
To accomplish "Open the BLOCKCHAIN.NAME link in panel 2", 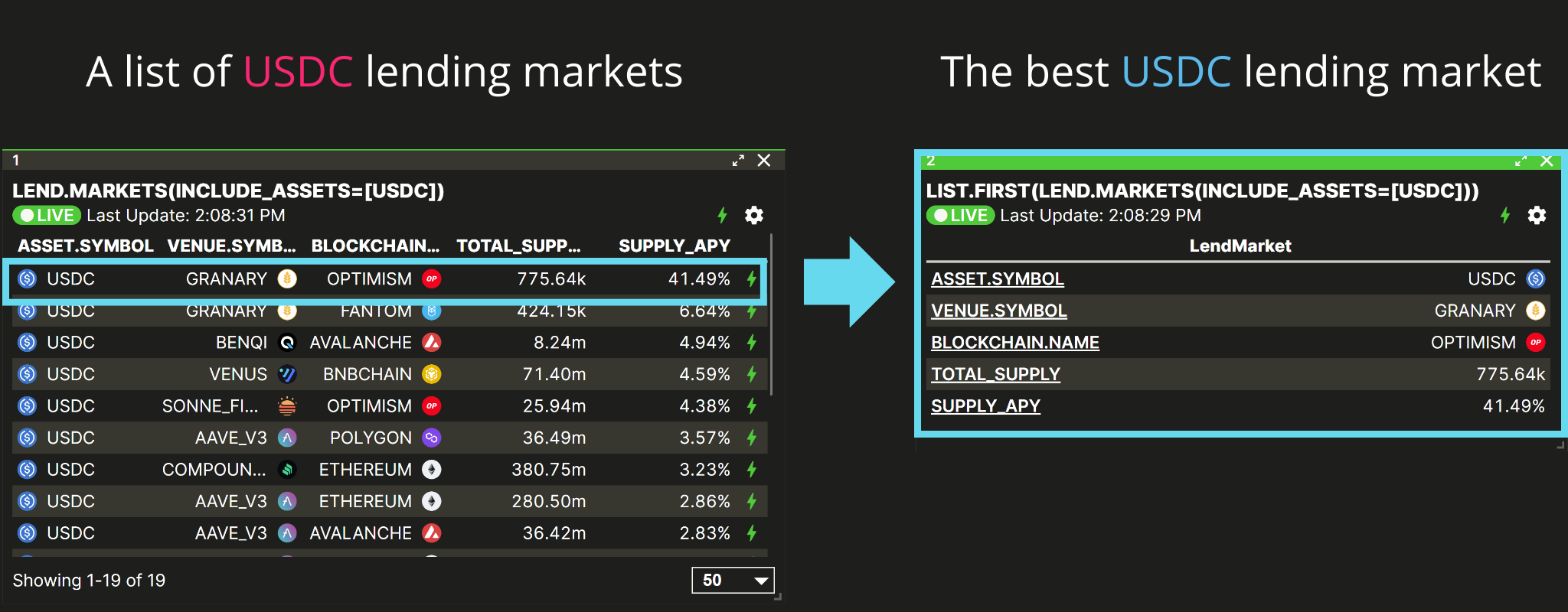I will 1015,343.
